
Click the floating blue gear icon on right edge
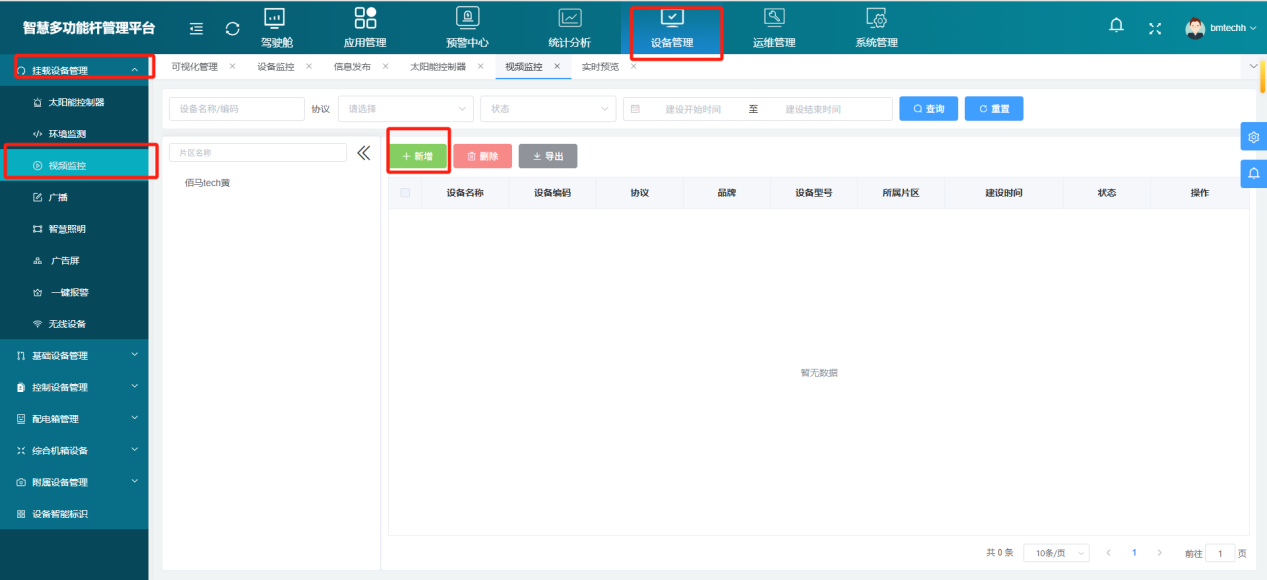pyautogui.click(x=1254, y=136)
